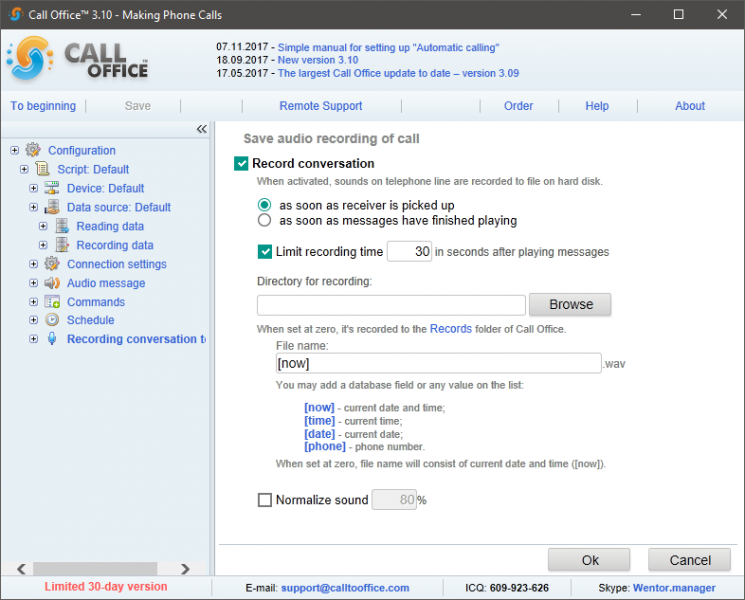Expand the Data source: Default node
Viewport: 745px width, 600px height.
34,207
